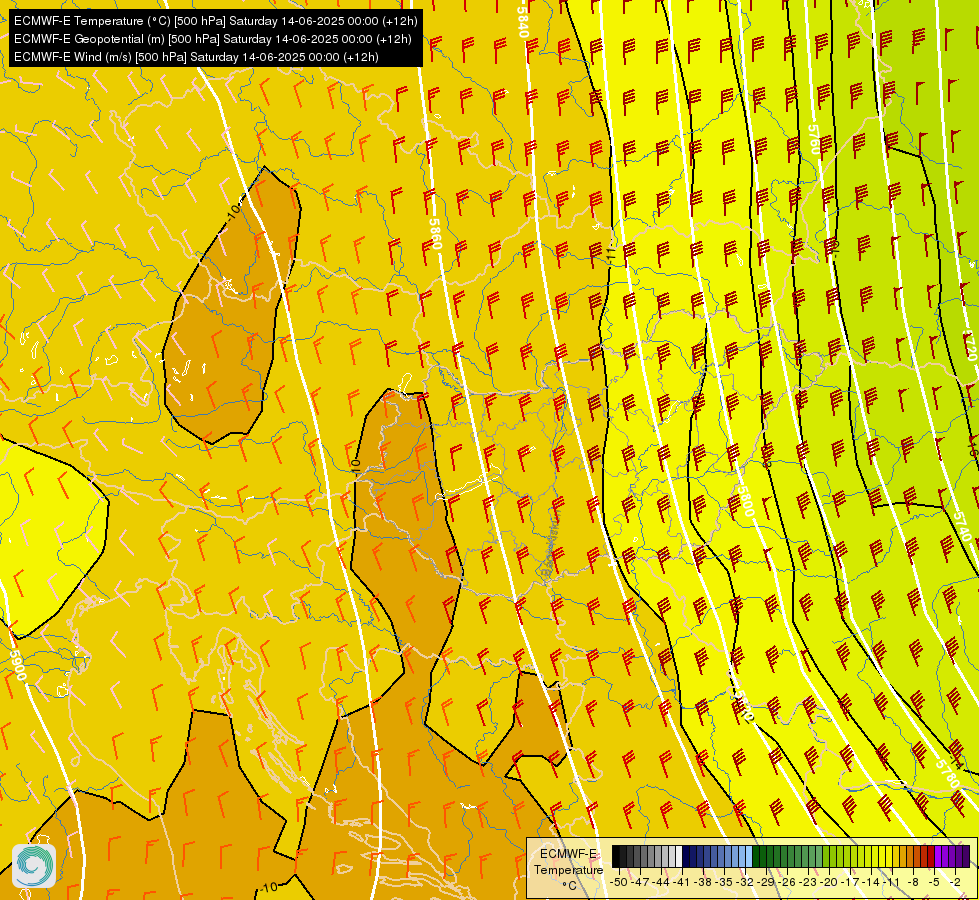
Task: Click the -20 value in the legend
Action: pyautogui.click(x=829, y=882)
